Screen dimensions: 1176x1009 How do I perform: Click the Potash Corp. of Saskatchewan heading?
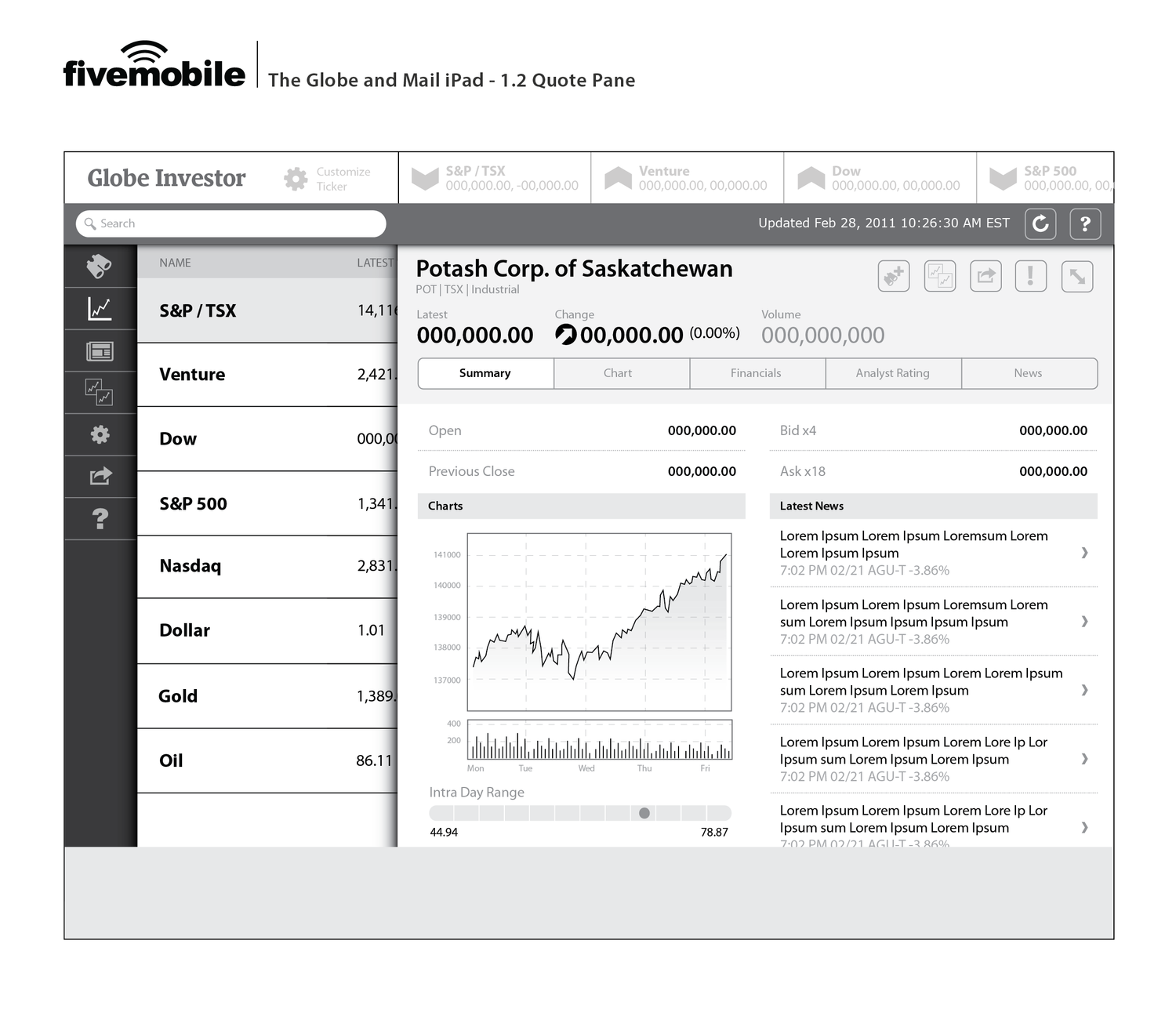click(574, 269)
